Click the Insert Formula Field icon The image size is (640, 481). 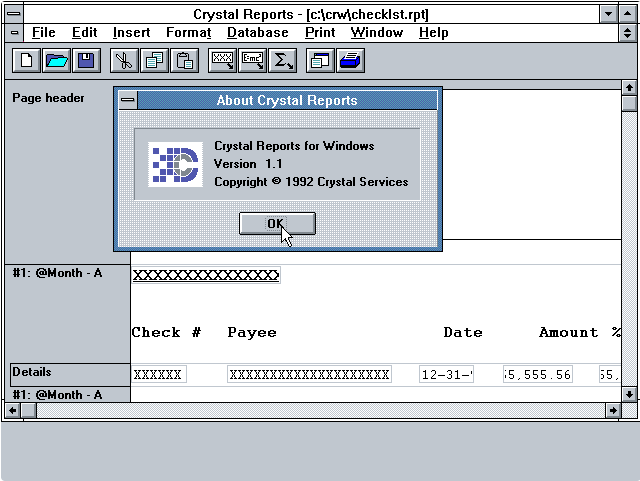point(252,61)
